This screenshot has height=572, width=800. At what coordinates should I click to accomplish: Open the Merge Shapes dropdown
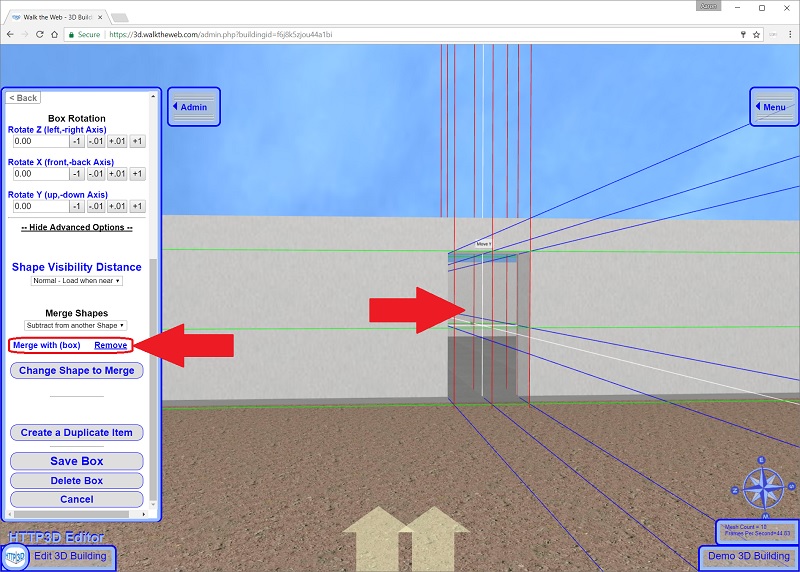(76, 326)
